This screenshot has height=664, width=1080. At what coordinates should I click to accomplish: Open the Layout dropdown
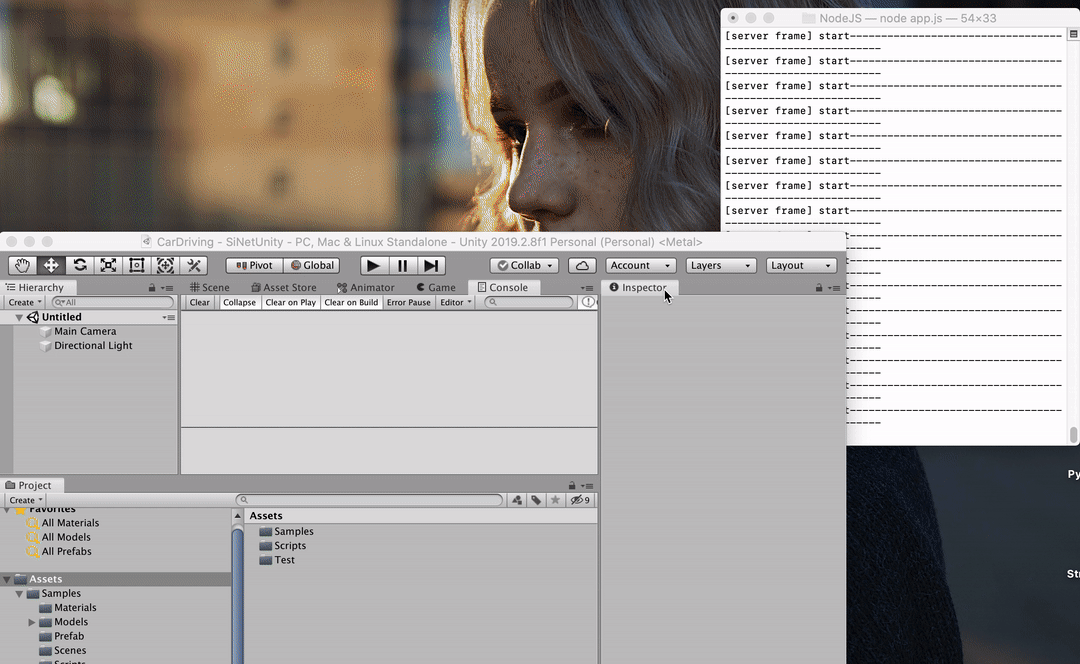click(x=801, y=265)
